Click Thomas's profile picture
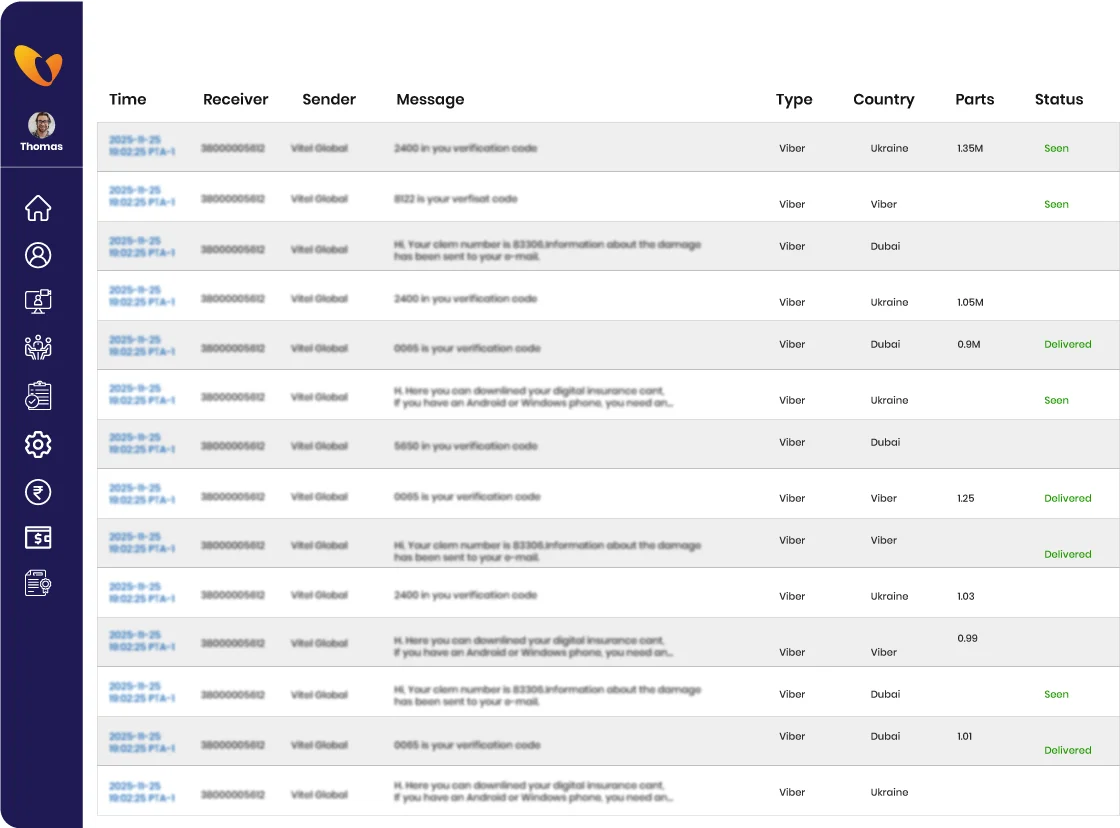This screenshot has height=828, width=1120. point(41,122)
